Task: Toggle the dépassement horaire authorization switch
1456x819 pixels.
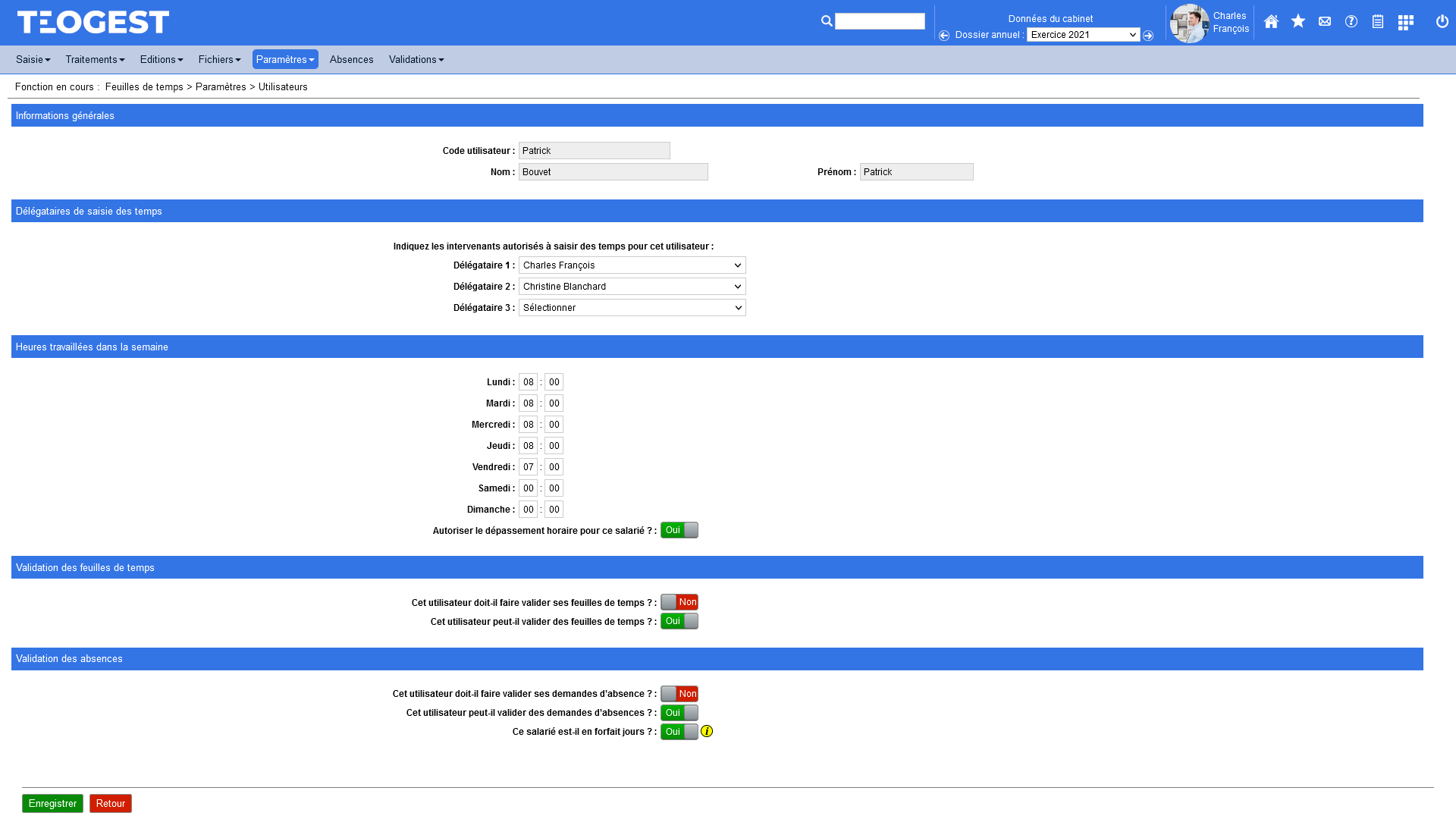Action: (679, 530)
